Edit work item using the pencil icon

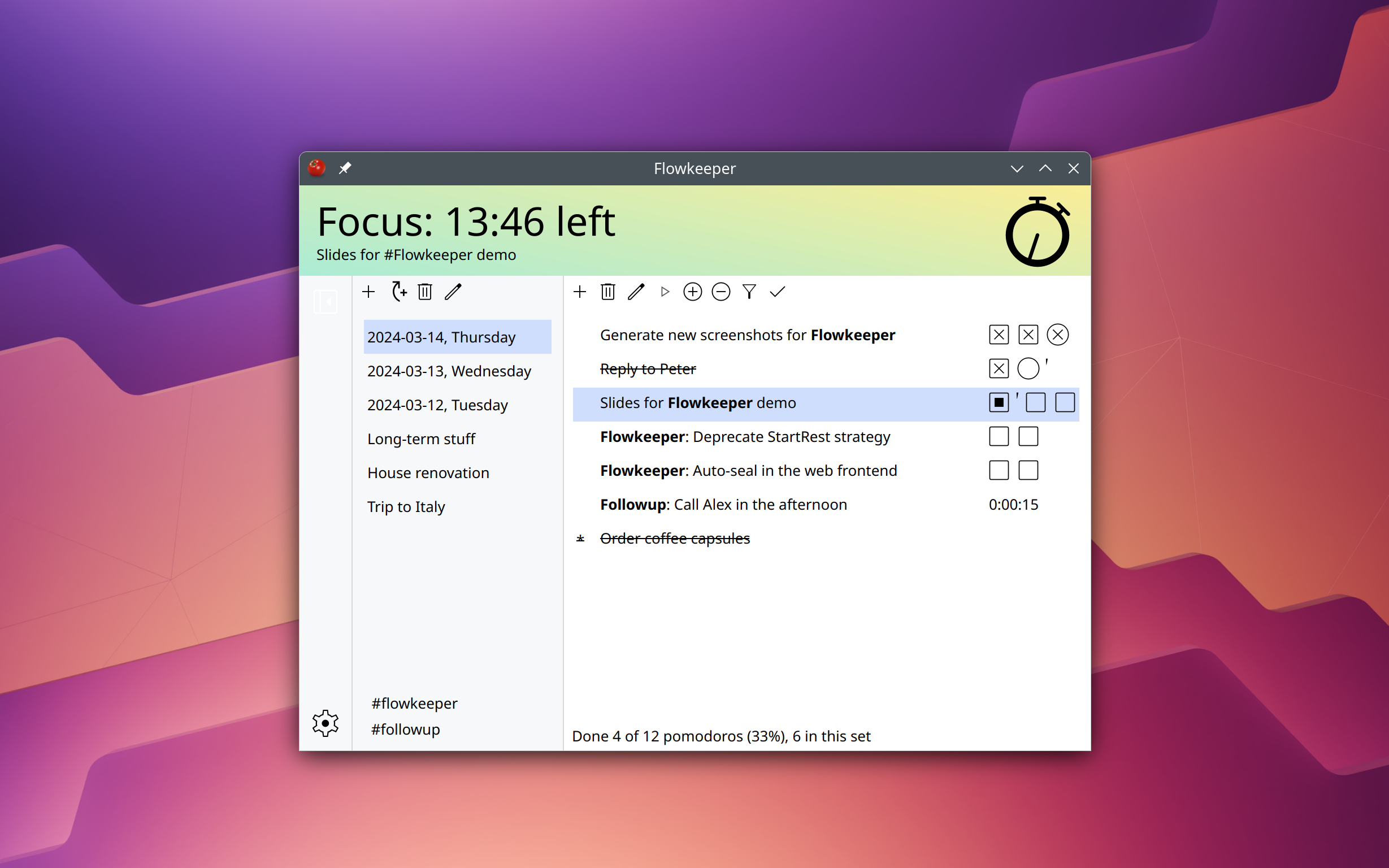(636, 292)
